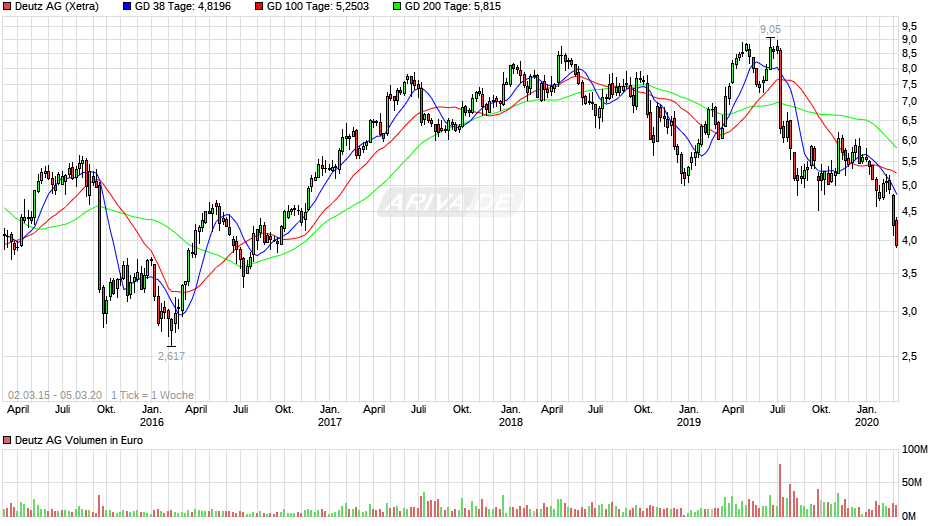
Task: Click the 0M volume axis label
Action: (x=909, y=516)
